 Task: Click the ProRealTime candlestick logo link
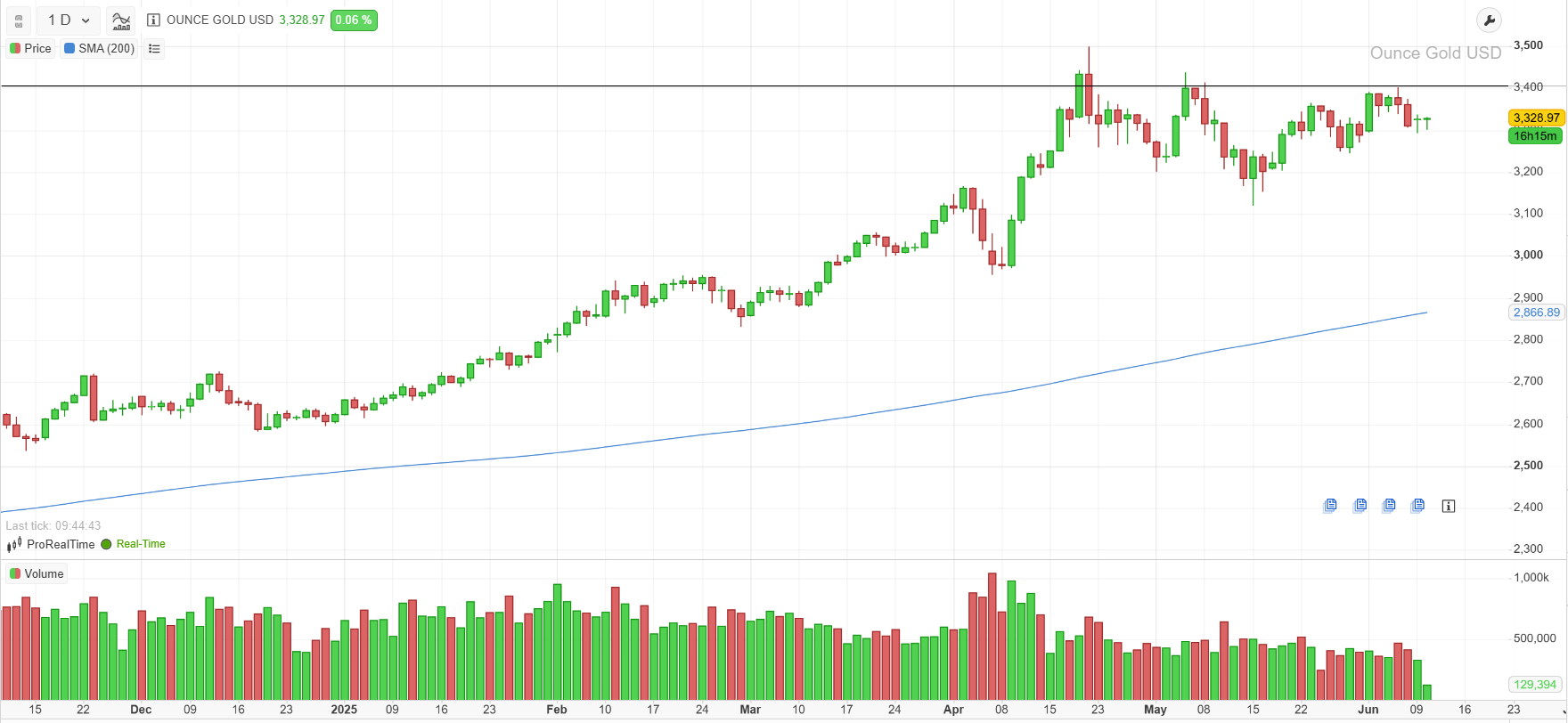[51, 544]
